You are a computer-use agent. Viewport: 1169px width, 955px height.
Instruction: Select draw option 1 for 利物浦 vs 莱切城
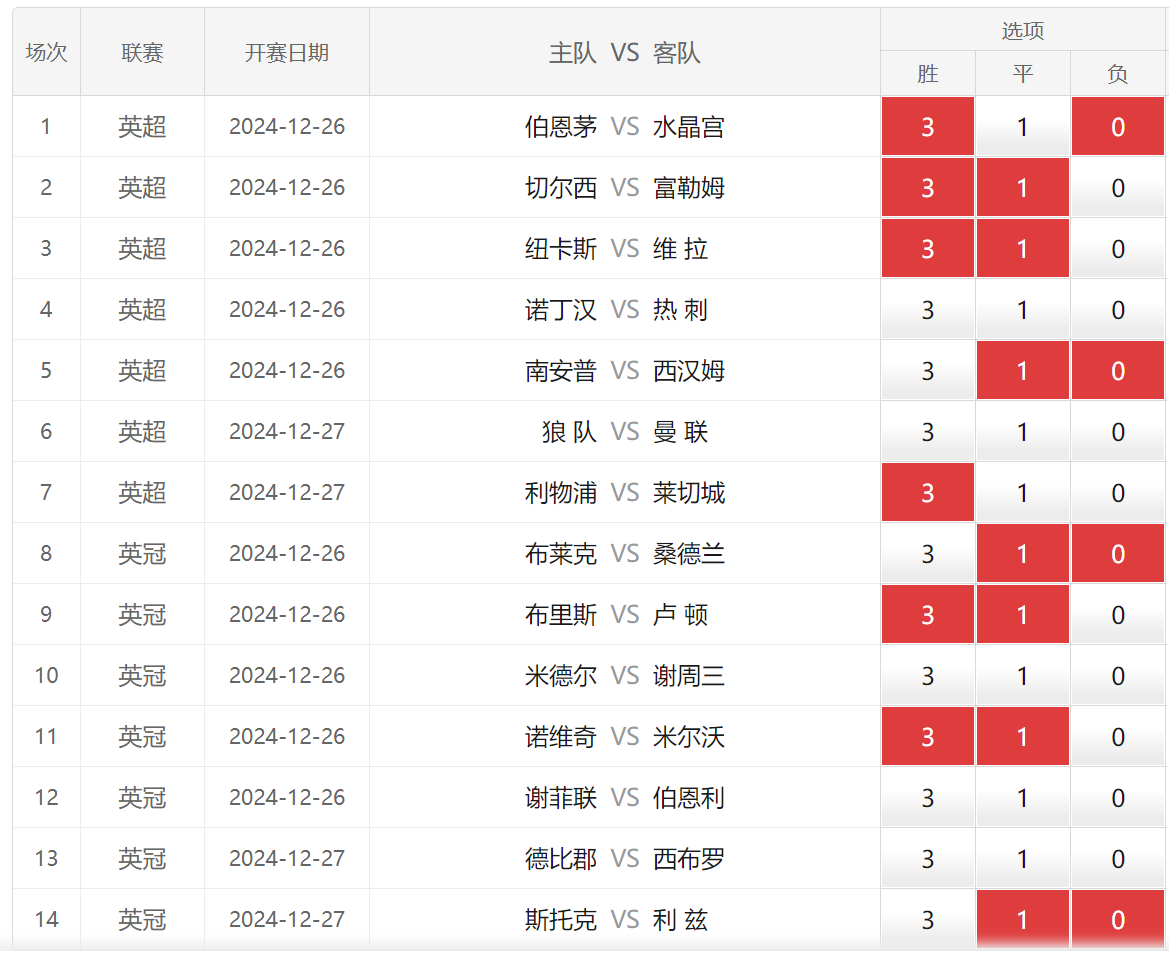1023,492
